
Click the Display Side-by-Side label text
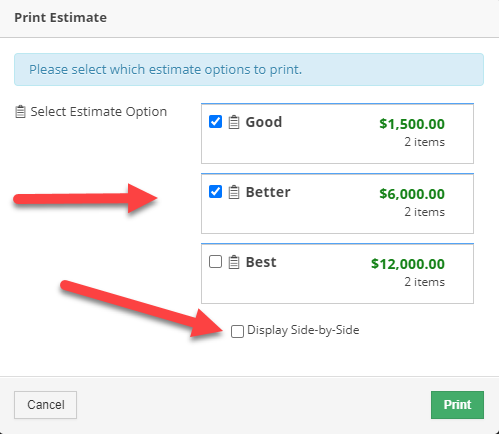pos(303,330)
